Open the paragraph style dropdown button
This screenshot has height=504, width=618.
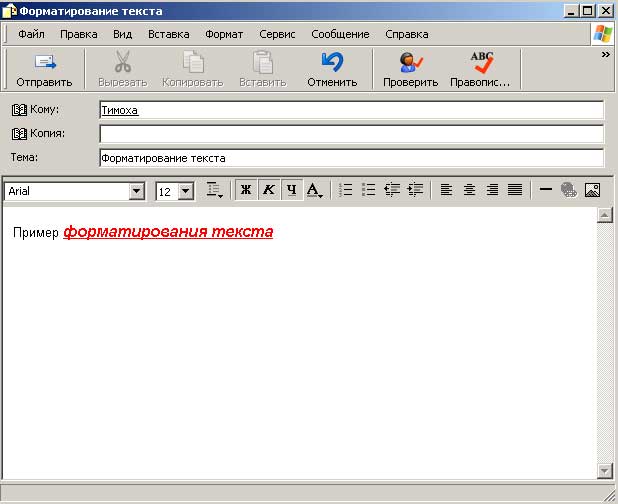coord(214,190)
